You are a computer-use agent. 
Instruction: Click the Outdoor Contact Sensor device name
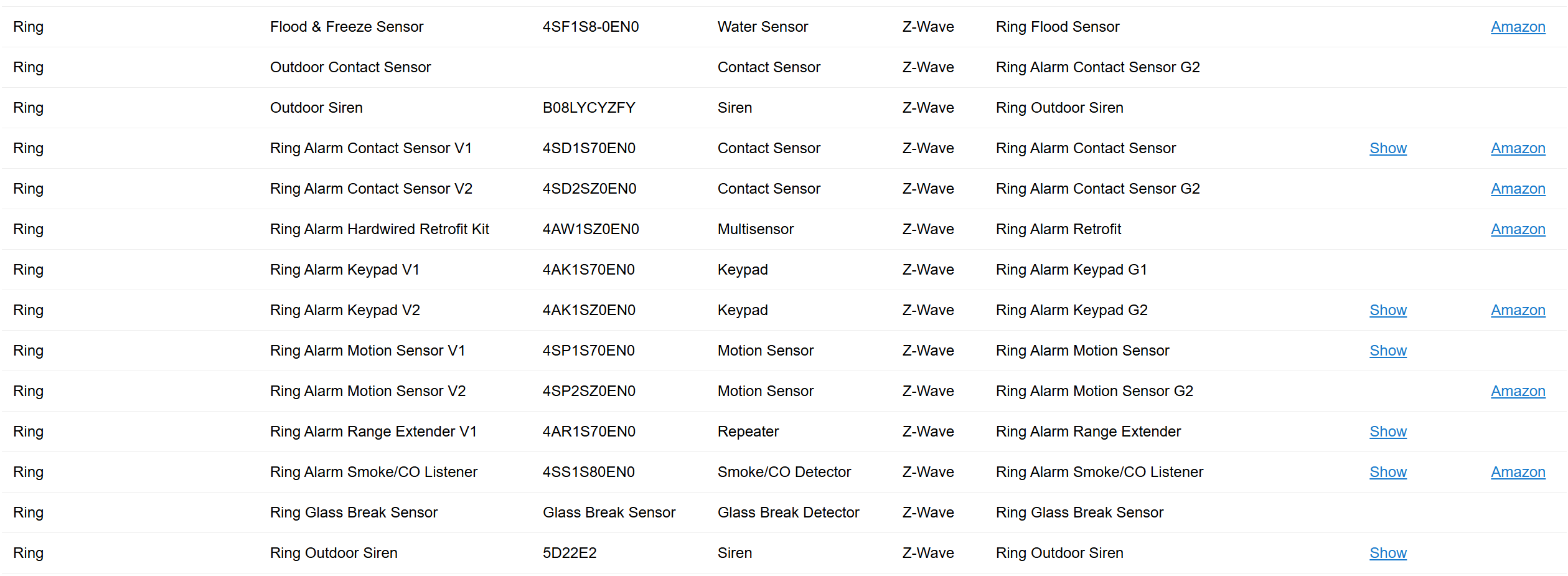(x=350, y=67)
